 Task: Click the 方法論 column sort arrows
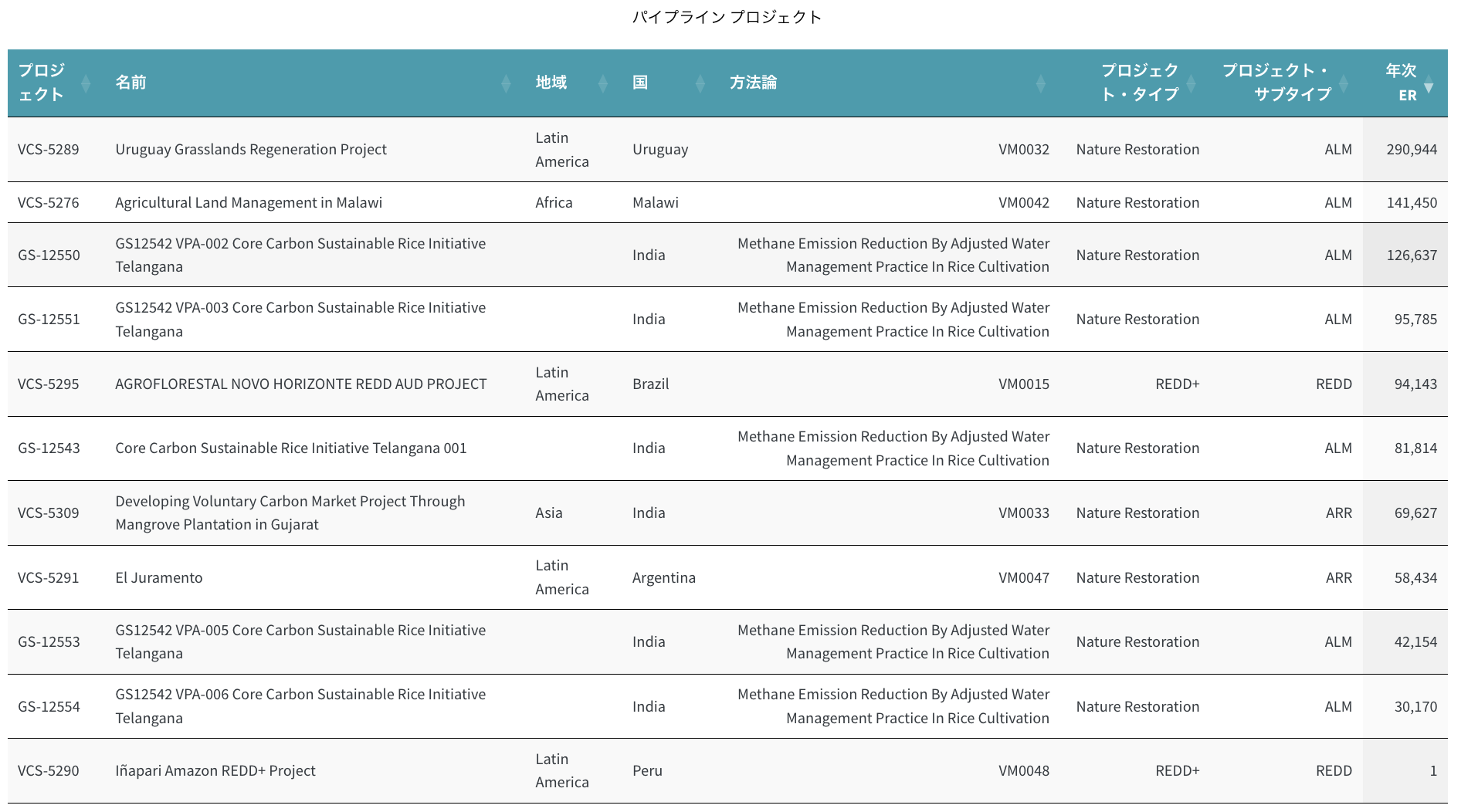tap(1040, 83)
